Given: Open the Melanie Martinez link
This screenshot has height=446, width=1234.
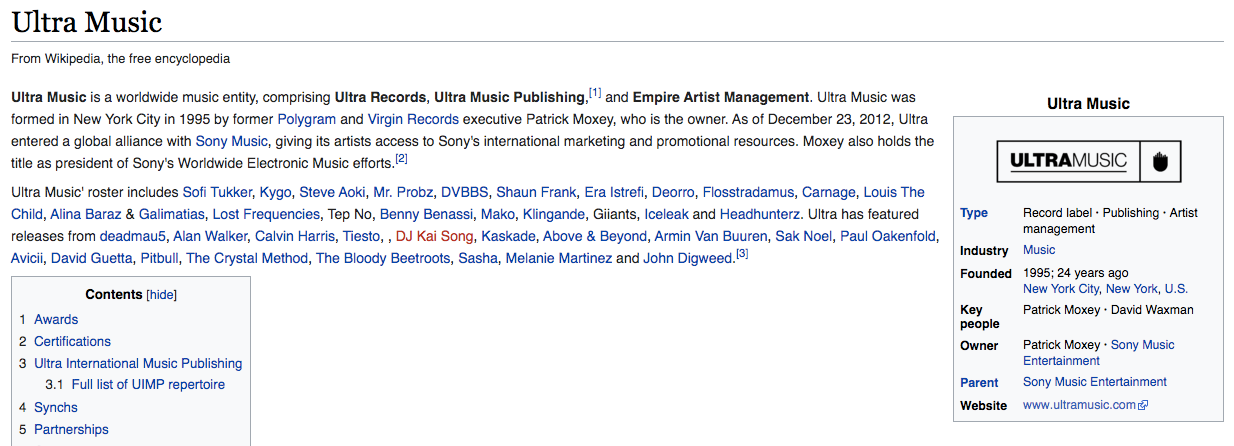Looking at the screenshot, I should (x=559, y=258).
